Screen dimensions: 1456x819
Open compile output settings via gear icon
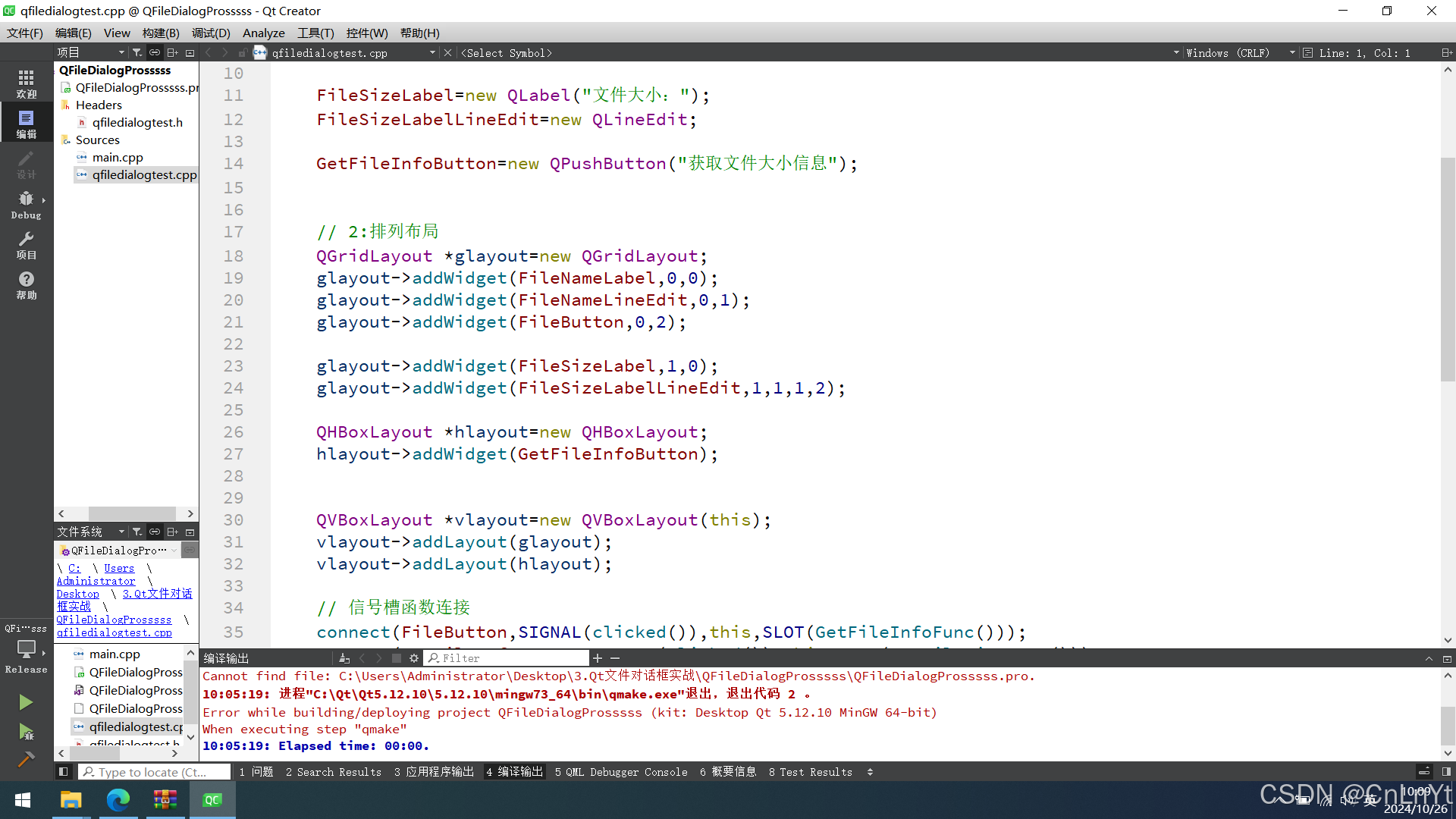point(414,657)
